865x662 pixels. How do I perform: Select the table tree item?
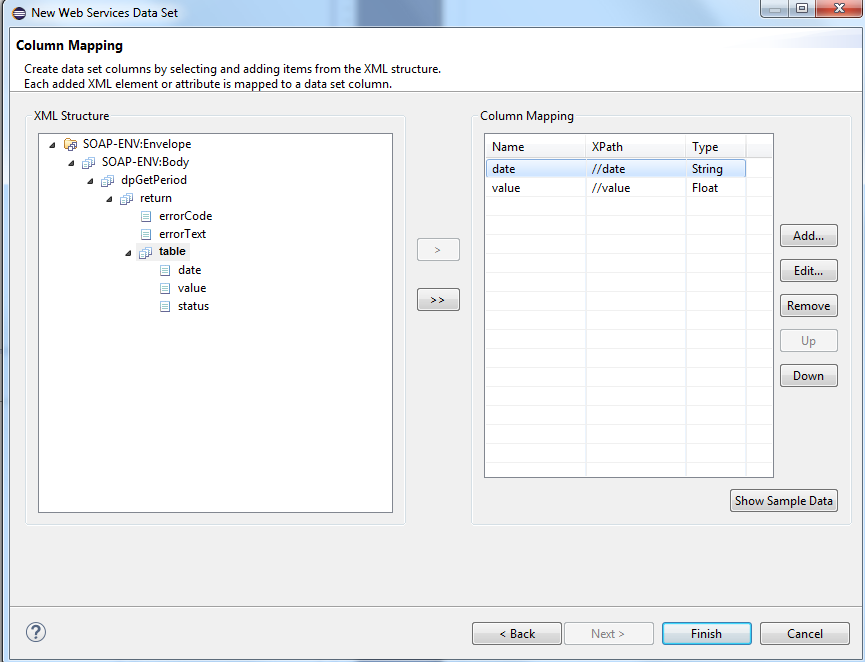(x=172, y=252)
